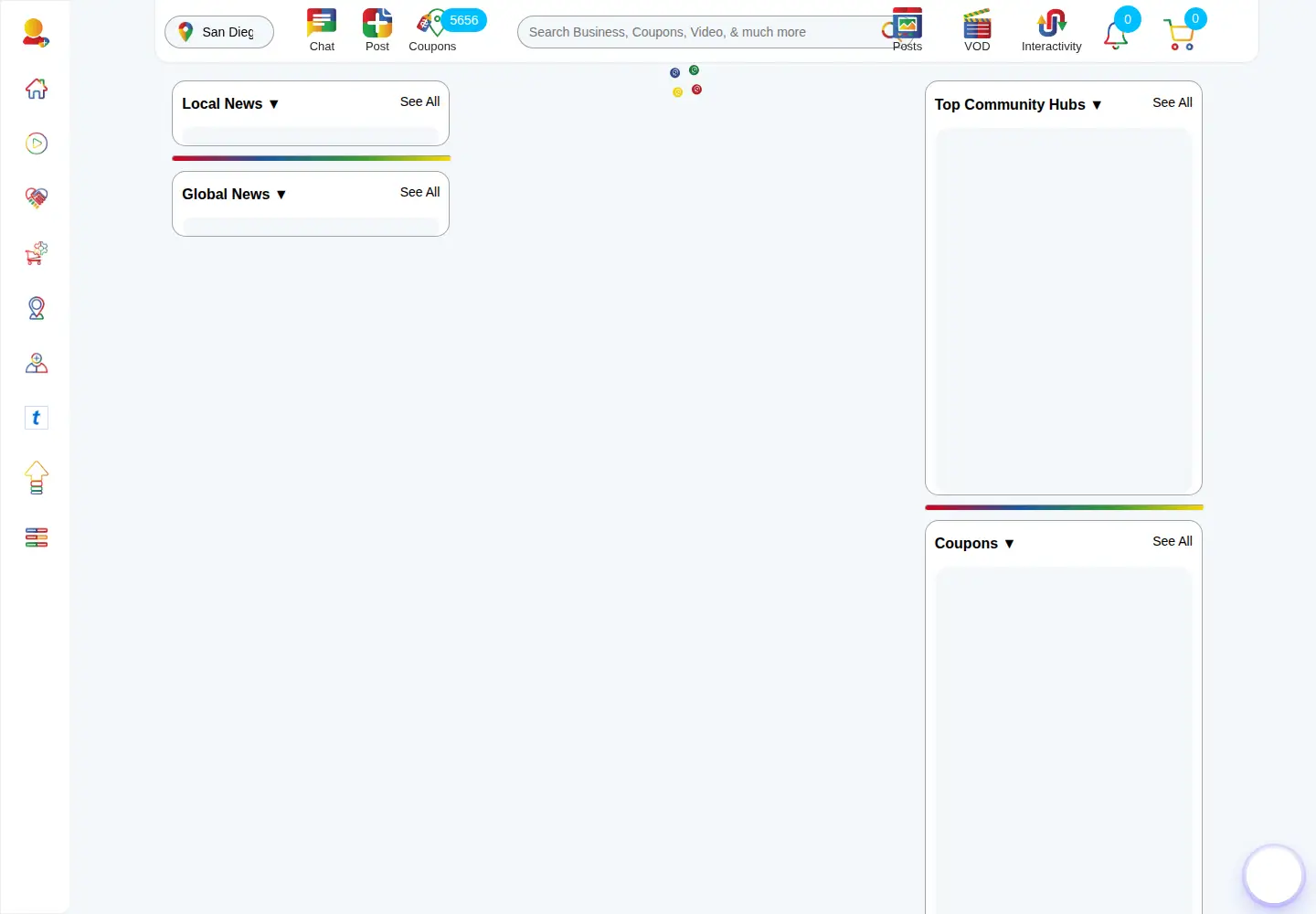Screen dimensions: 1316x914
Task: Open the Posts icon in top bar
Action: [907, 30]
